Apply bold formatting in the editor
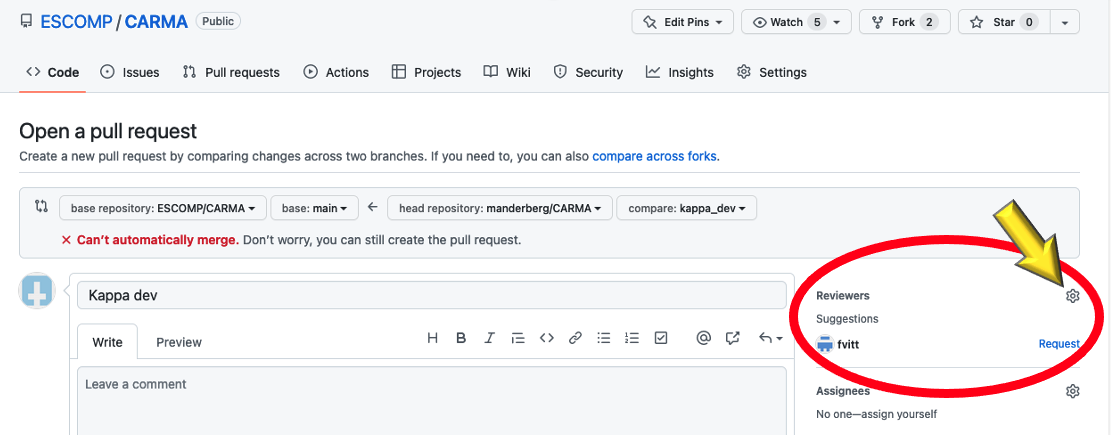1111x435 pixels. tap(461, 338)
